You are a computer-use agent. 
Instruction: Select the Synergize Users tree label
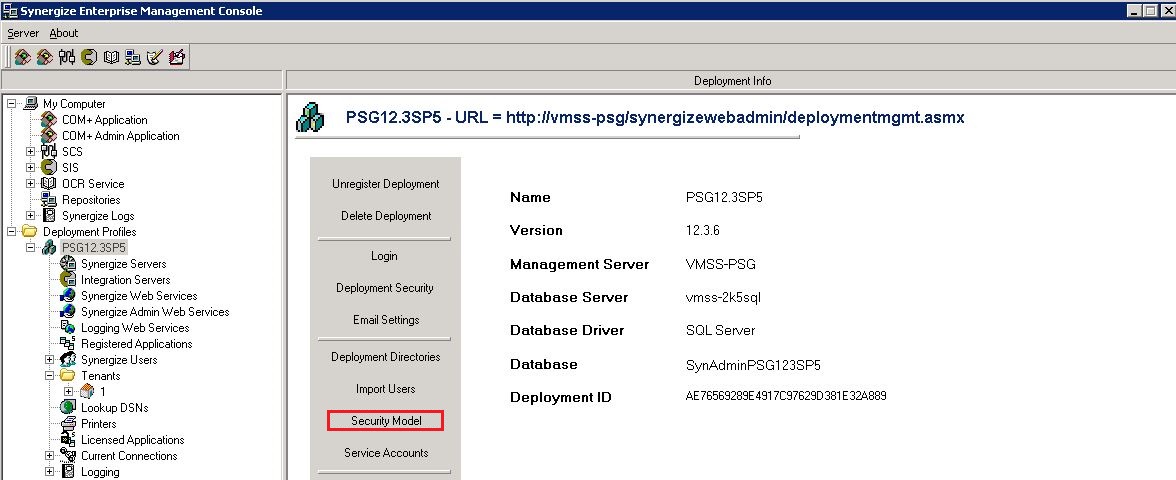[119, 360]
